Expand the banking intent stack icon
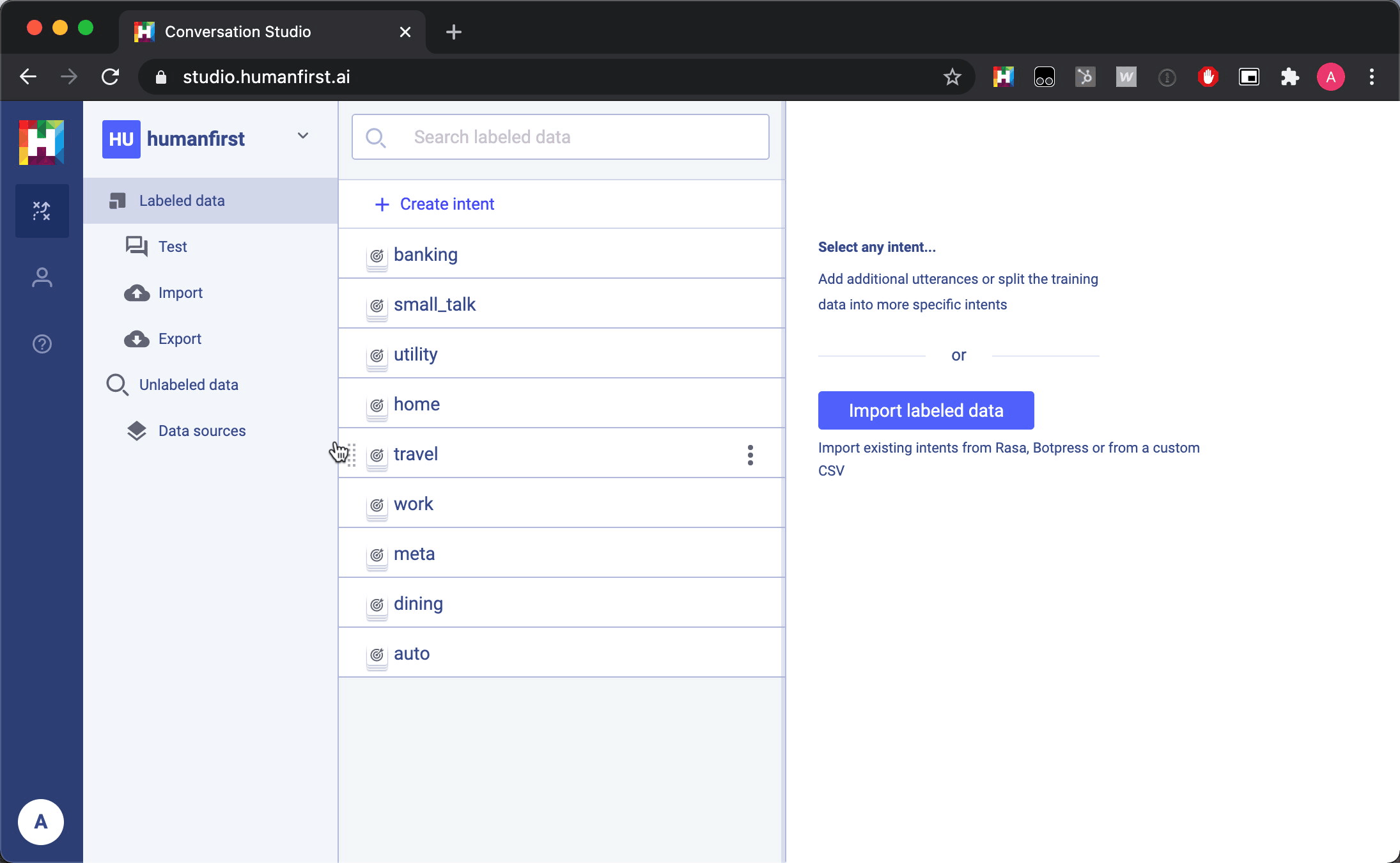 pyautogui.click(x=377, y=257)
